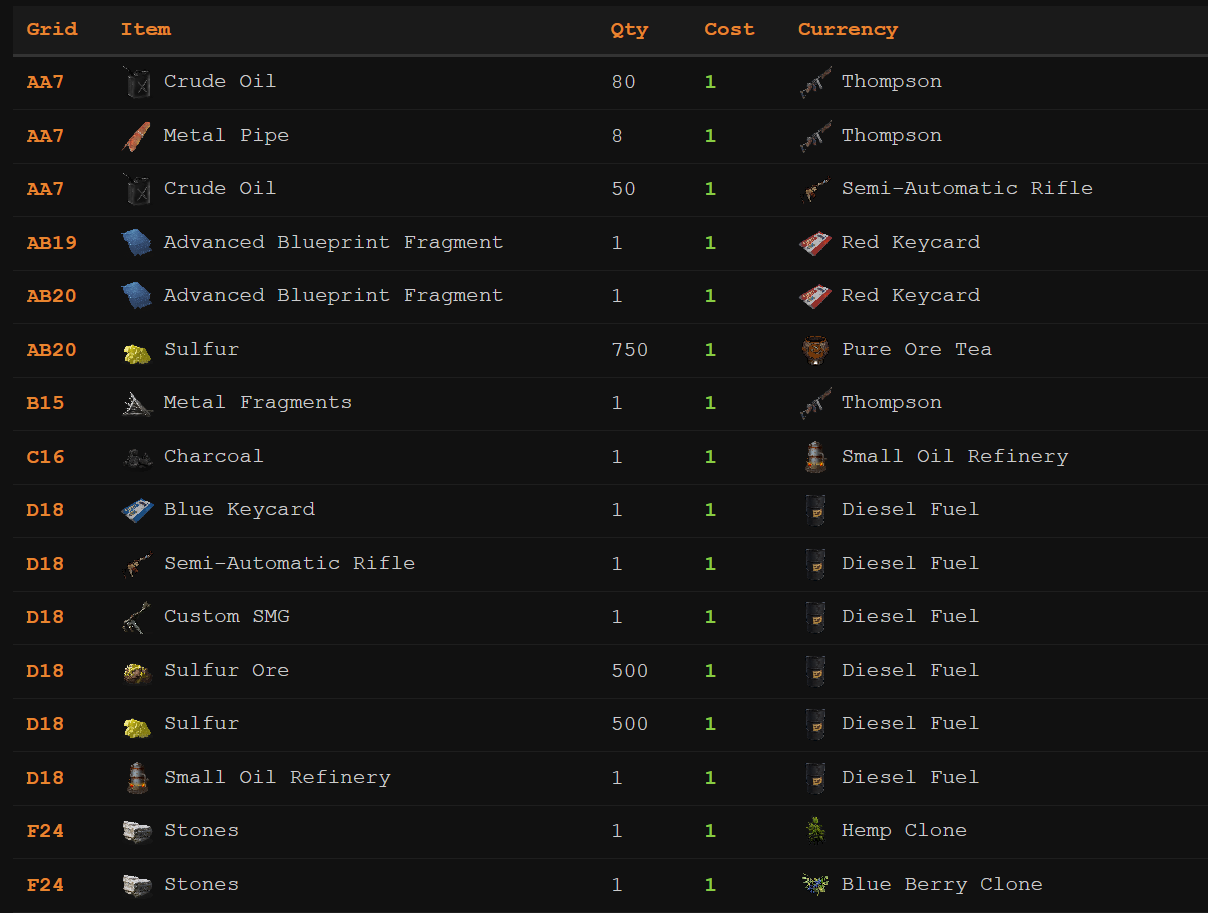Click the Metal Fragments item icon

pyautogui.click(x=137, y=403)
